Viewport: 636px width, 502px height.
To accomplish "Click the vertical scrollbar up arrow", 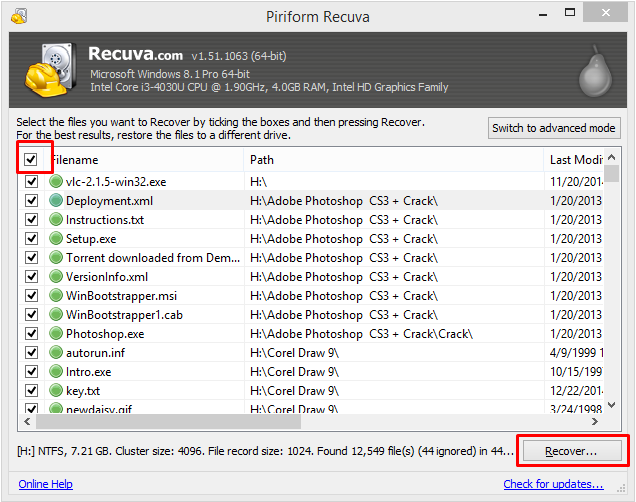I will click(x=612, y=157).
